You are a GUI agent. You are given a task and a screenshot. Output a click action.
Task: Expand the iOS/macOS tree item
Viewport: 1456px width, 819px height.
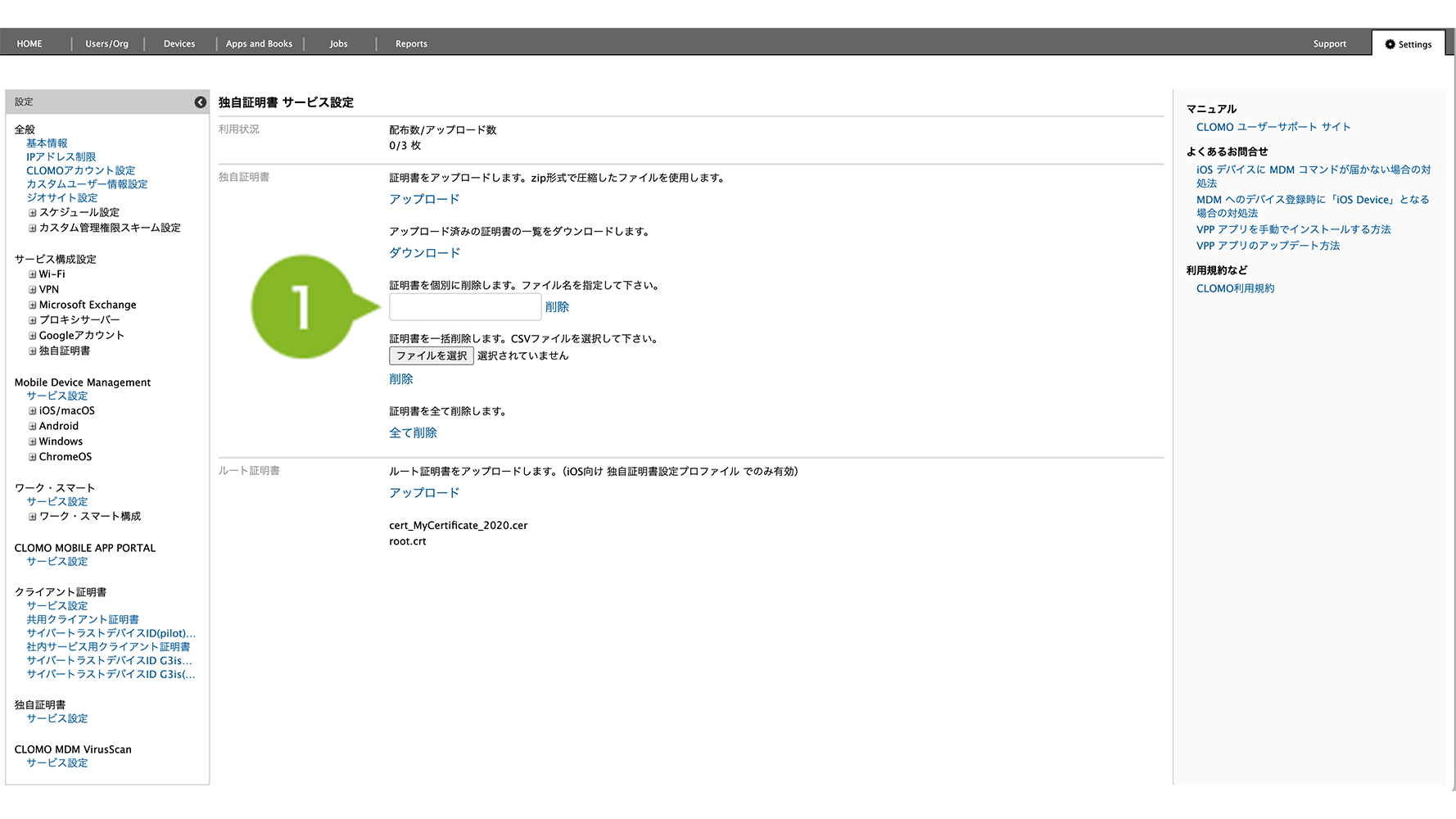click(33, 411)
